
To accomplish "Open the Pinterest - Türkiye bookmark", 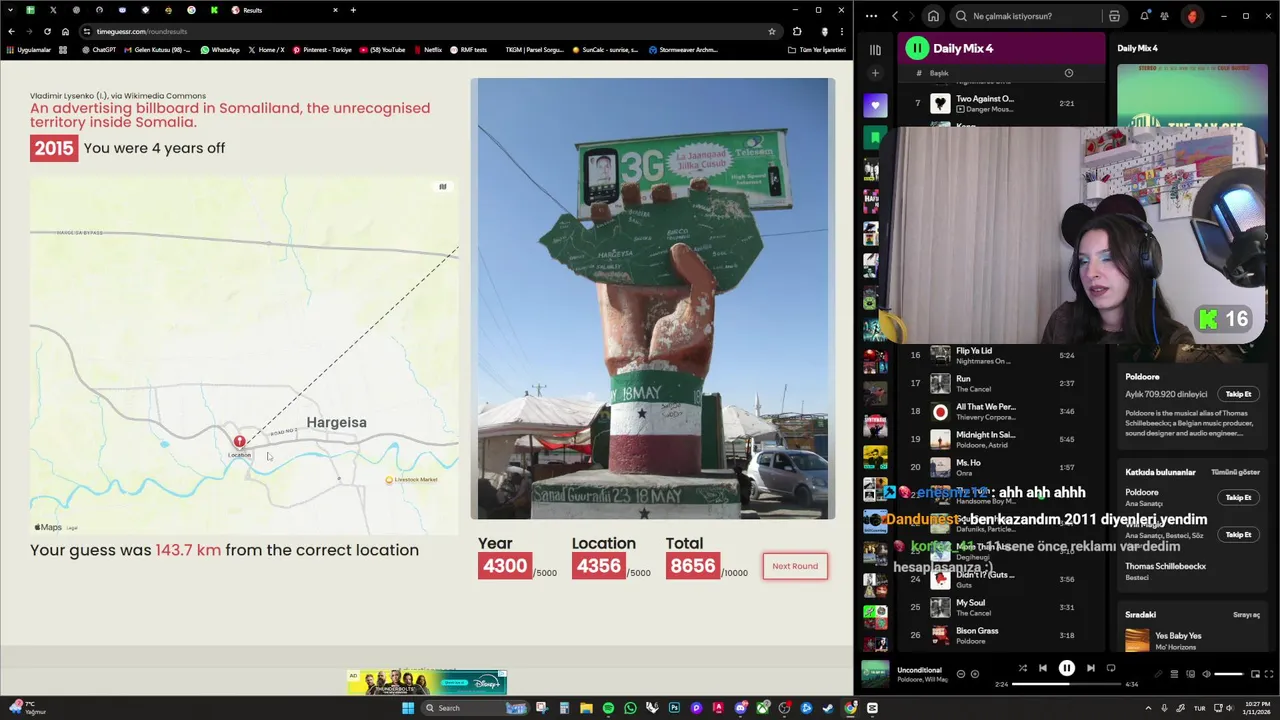I will pos(322,49).
